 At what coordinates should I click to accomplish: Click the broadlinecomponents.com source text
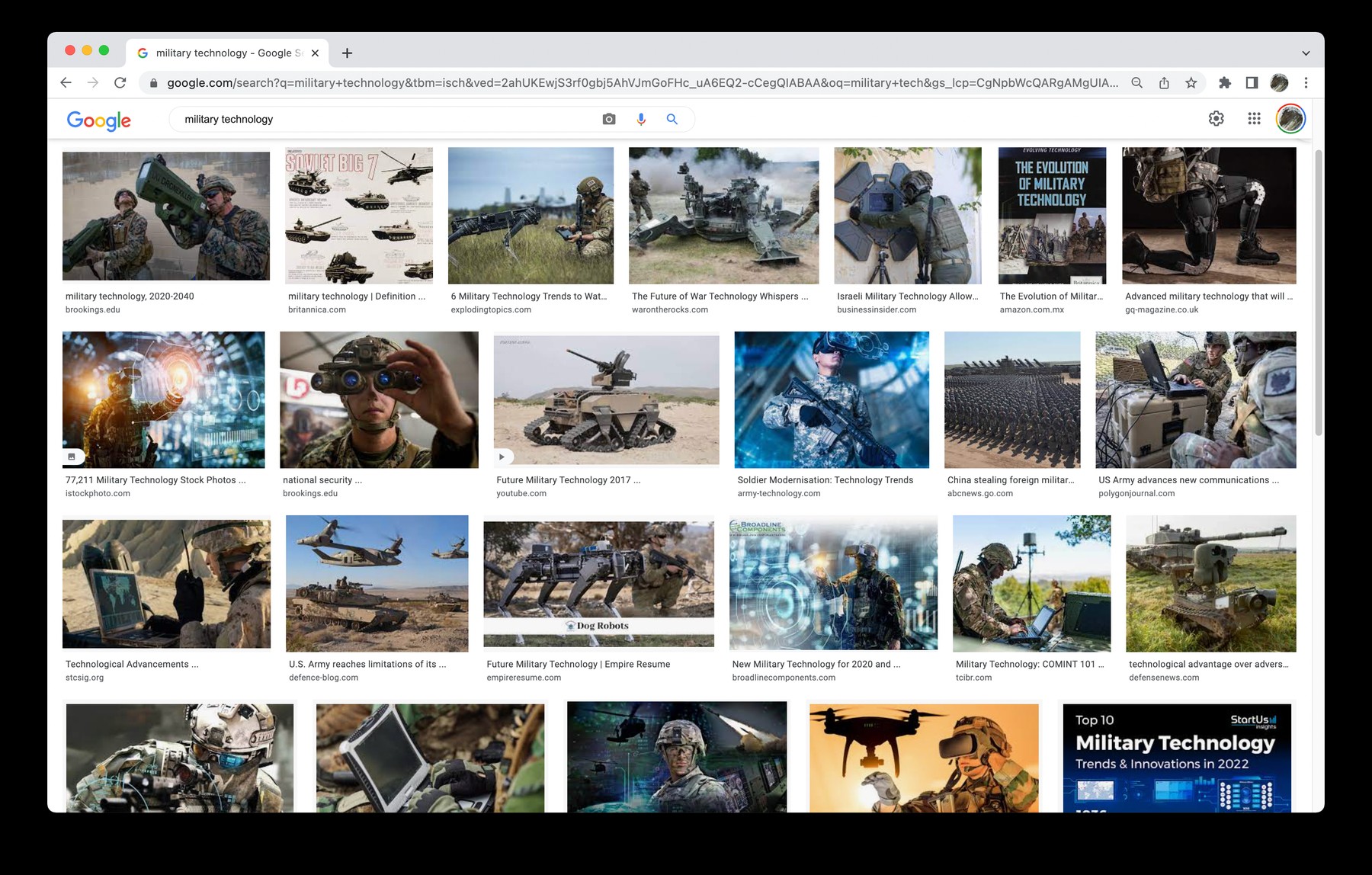pyautogui.click(x=784, y=678)
